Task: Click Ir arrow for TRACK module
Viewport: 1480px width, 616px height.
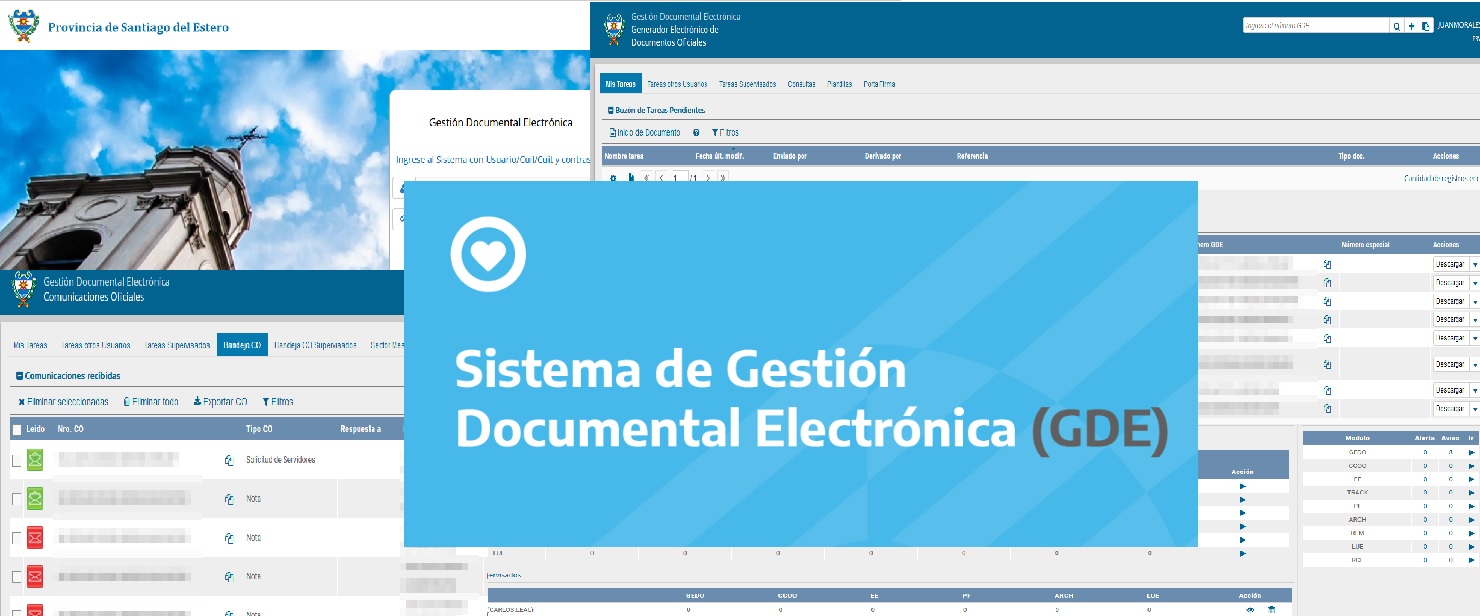Action: click(1472, 493)
